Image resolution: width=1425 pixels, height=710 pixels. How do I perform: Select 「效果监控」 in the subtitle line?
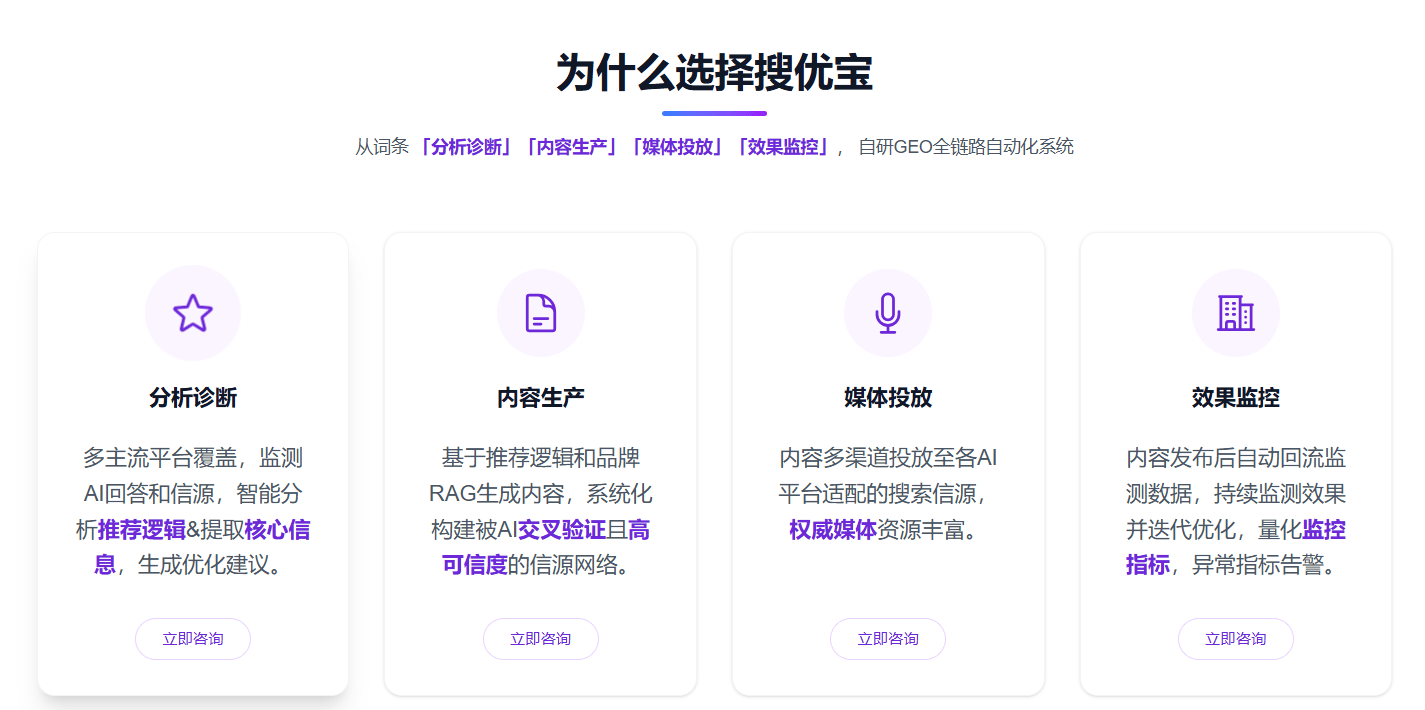tap(782, 147)
